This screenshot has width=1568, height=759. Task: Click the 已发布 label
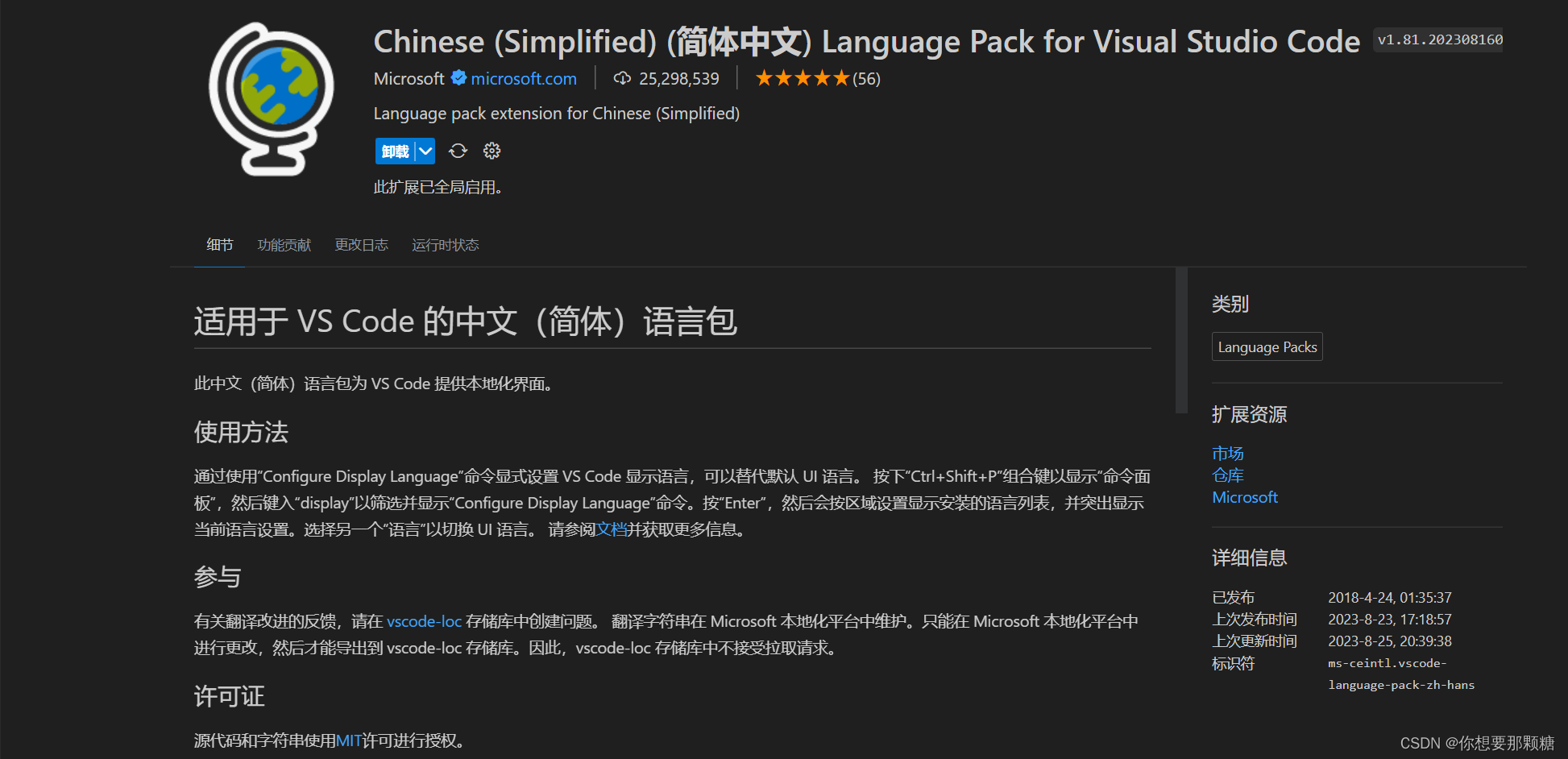click(1234, 598)
